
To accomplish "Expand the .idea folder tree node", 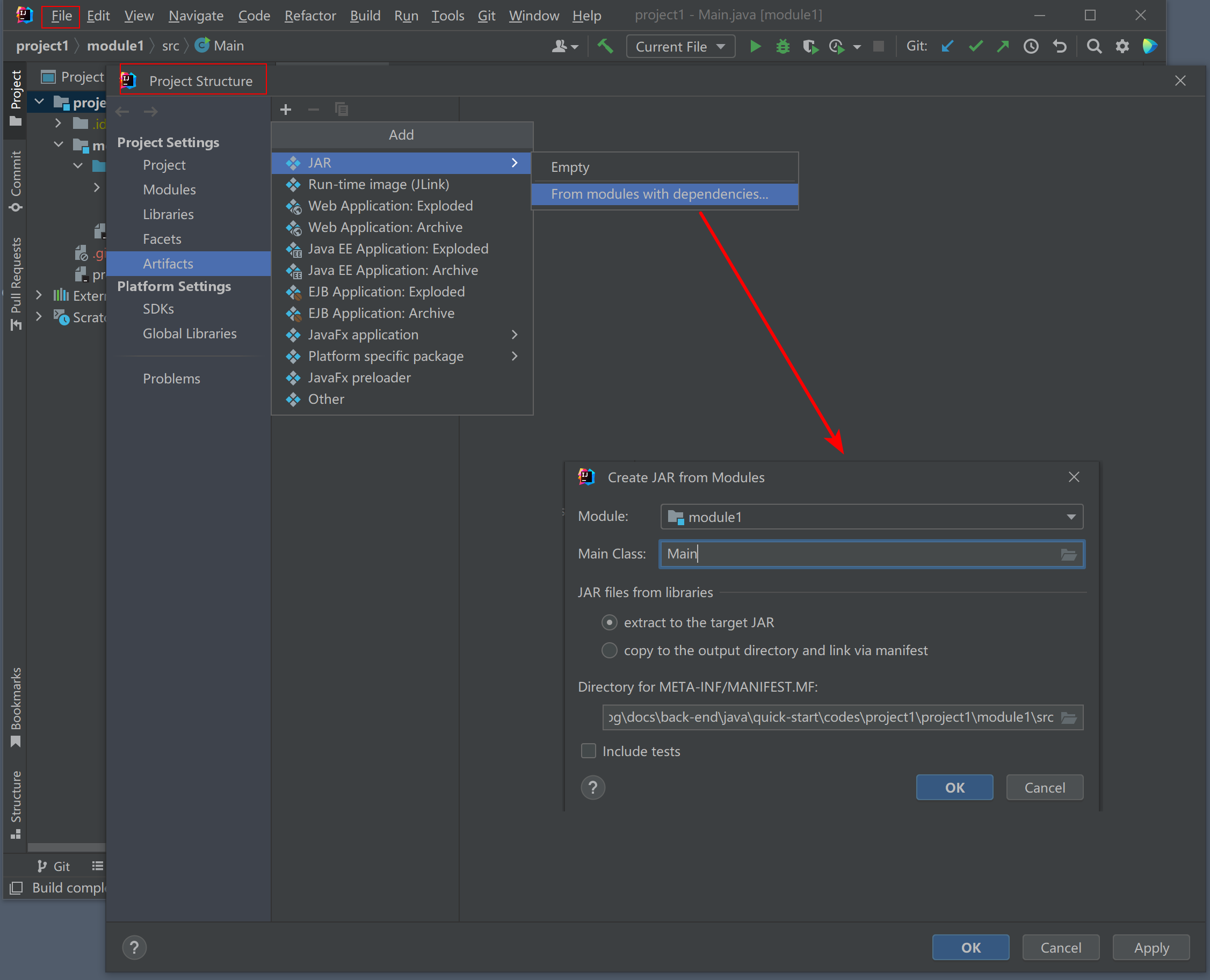I will click(57, 122).
